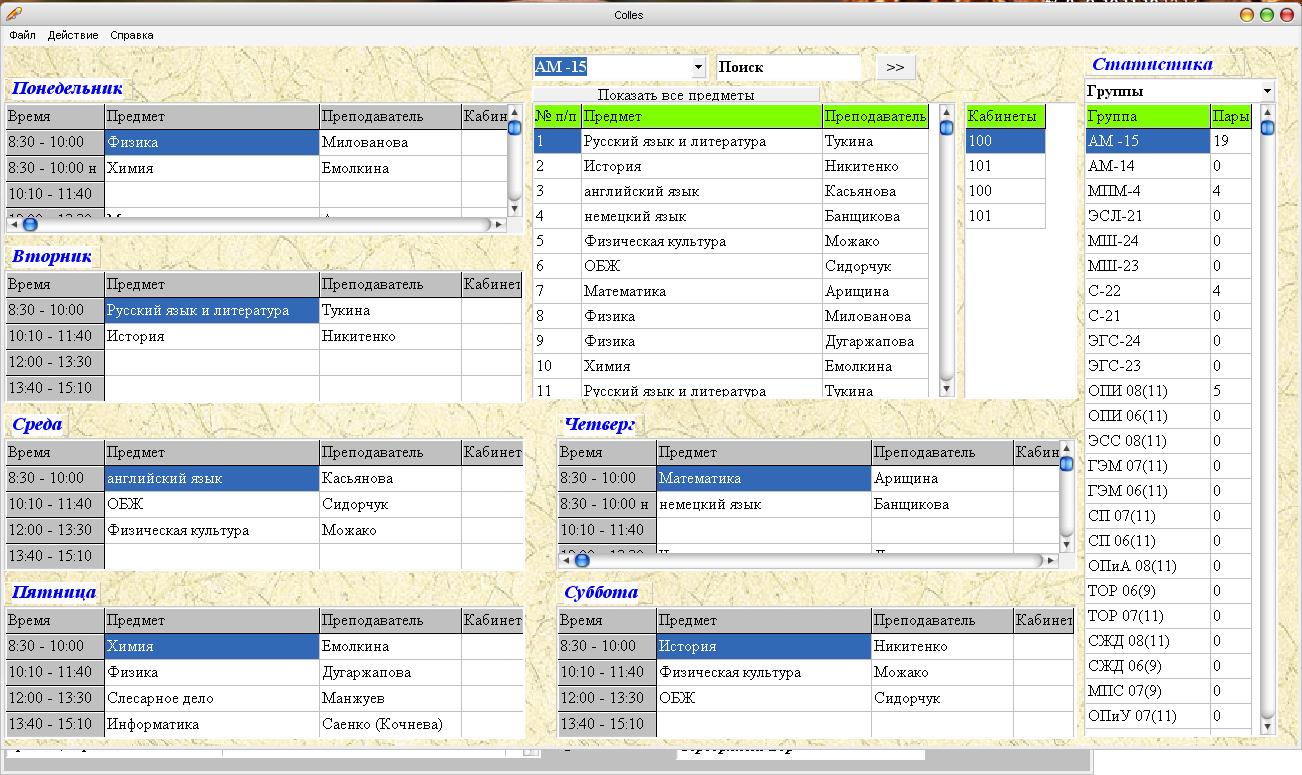Viewport: 1302px width, 775px height.
Task: Expand the АМ-15 group dropdown
Action: pos(698,67)
